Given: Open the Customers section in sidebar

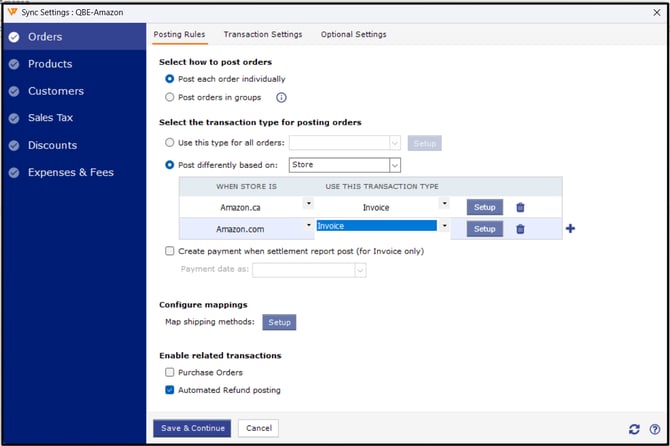Looking at the screenshot, I should (55, 91).
